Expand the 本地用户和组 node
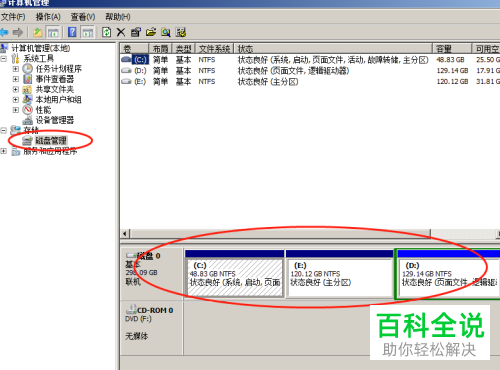The image size is (500, 370). click(x=16, y=100)
